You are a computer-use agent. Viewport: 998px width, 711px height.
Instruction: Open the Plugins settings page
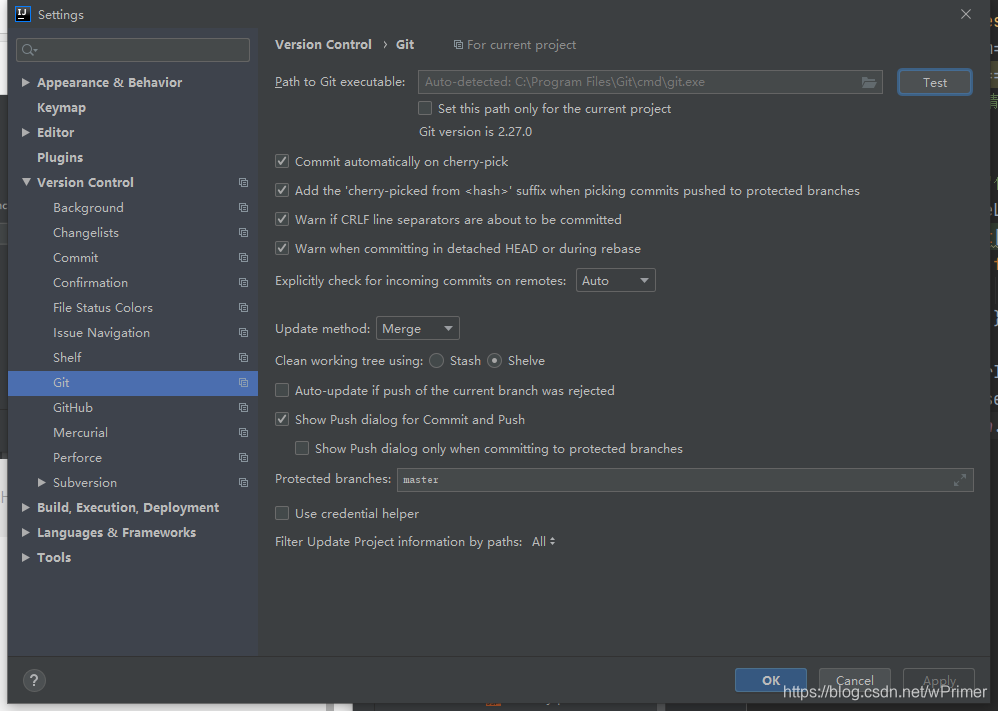[x=60, y=157]
